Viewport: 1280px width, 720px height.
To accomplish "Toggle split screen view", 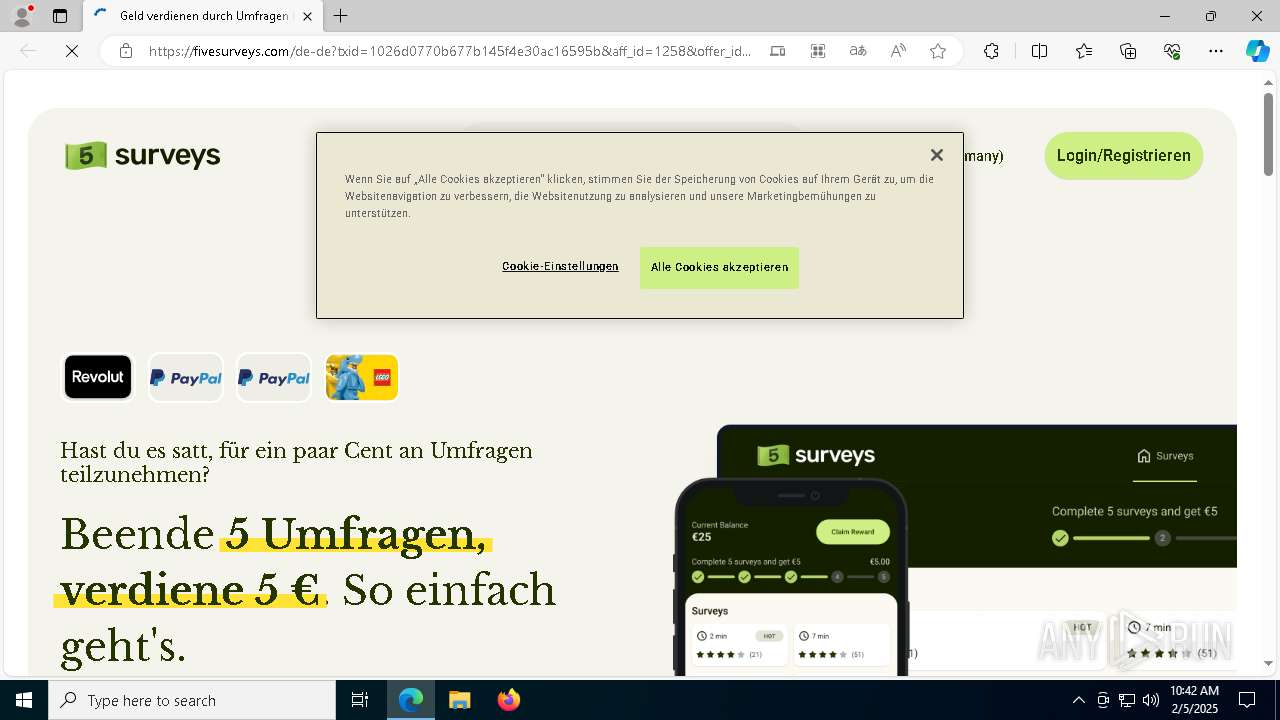I will click(x=1039, y=51).
